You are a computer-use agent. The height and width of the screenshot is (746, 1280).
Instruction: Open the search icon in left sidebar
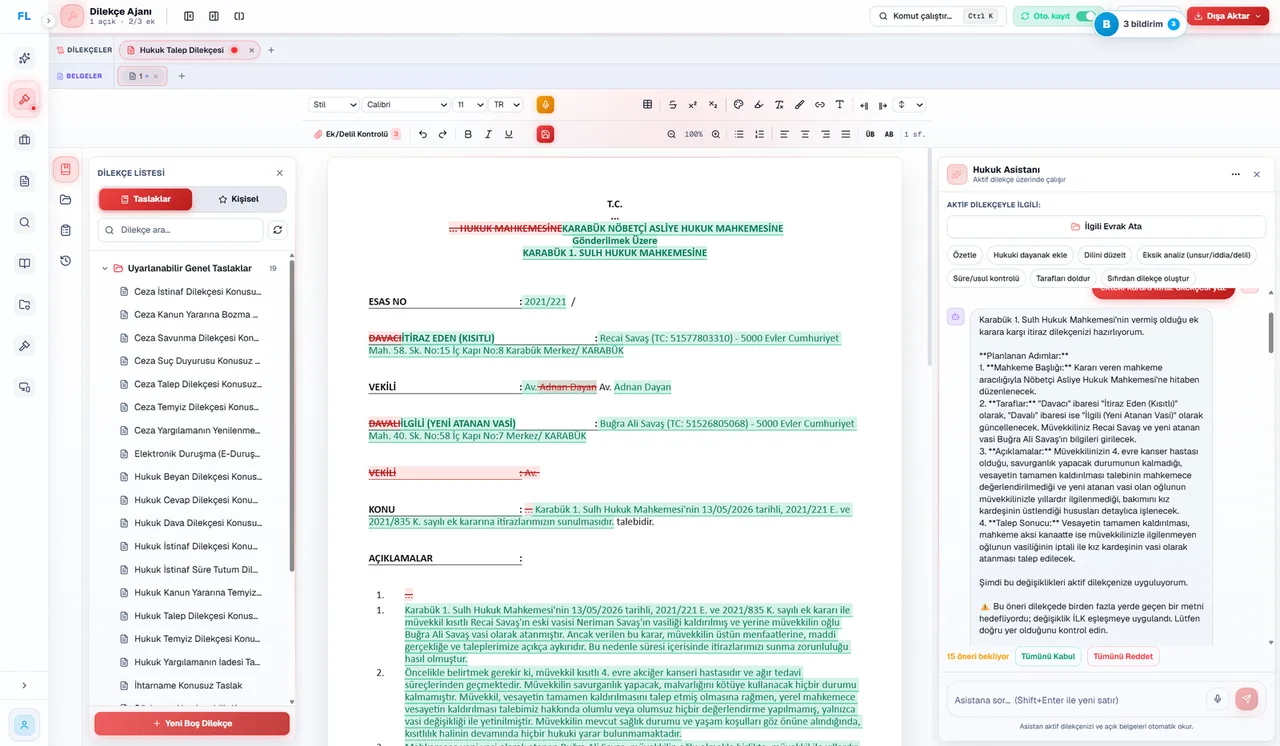(24, 222)
